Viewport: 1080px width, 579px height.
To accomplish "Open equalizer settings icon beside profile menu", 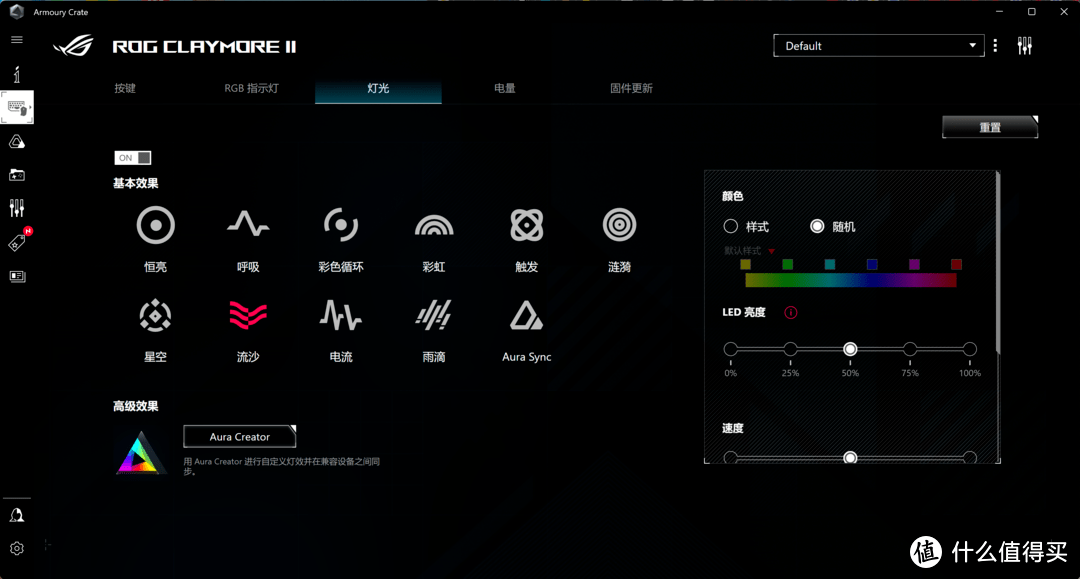I will click(1025, 46).
